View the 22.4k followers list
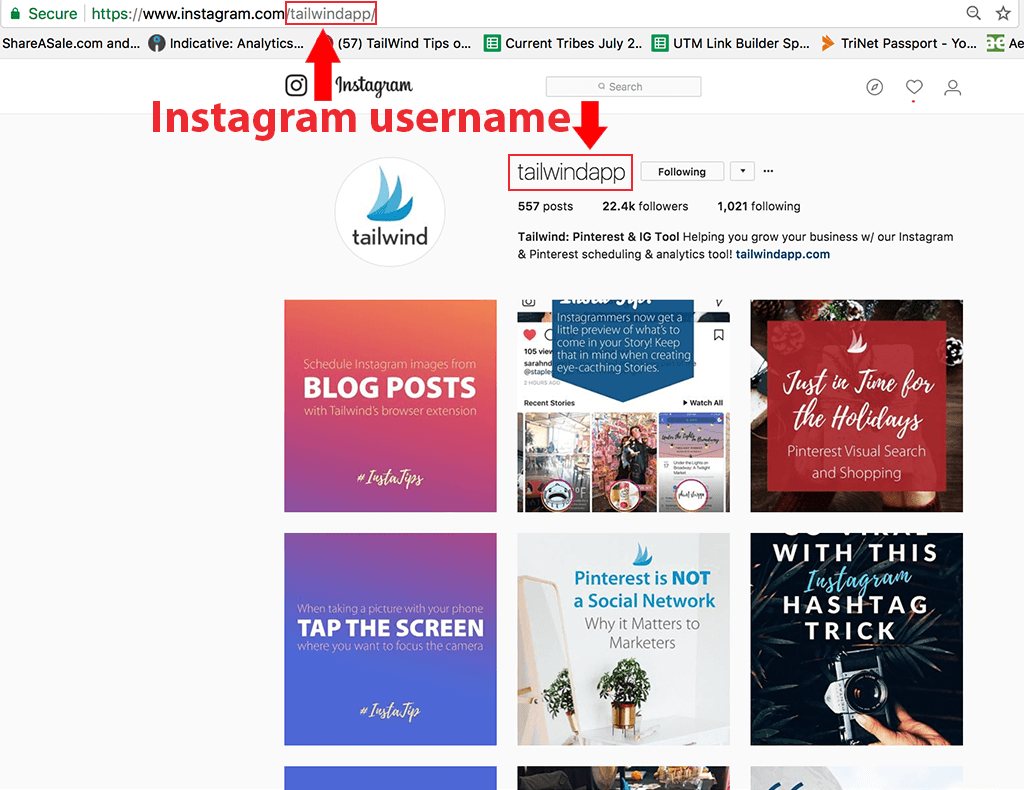 click(644, 206)
